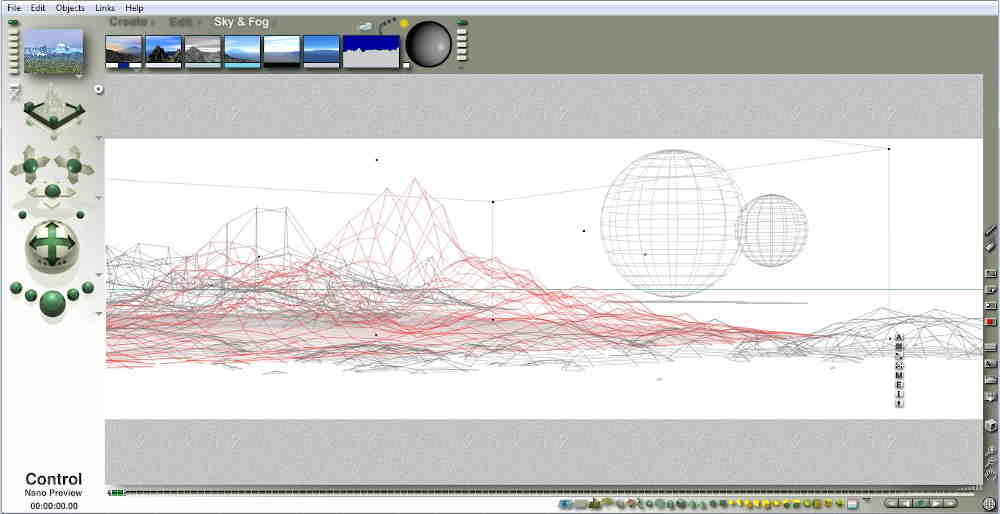The width and height of the screenshot is (1000, 514).
Task: Toggle the small radio button beside view control
Action: (x=98, y=90)
